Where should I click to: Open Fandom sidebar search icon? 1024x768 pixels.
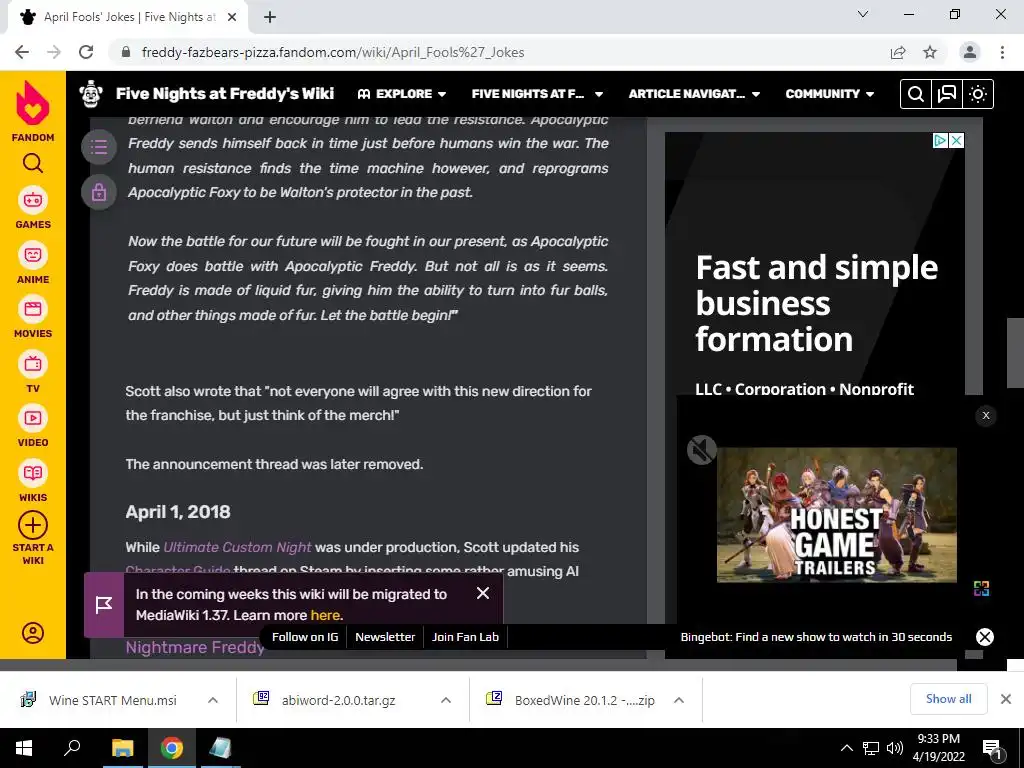33,163
